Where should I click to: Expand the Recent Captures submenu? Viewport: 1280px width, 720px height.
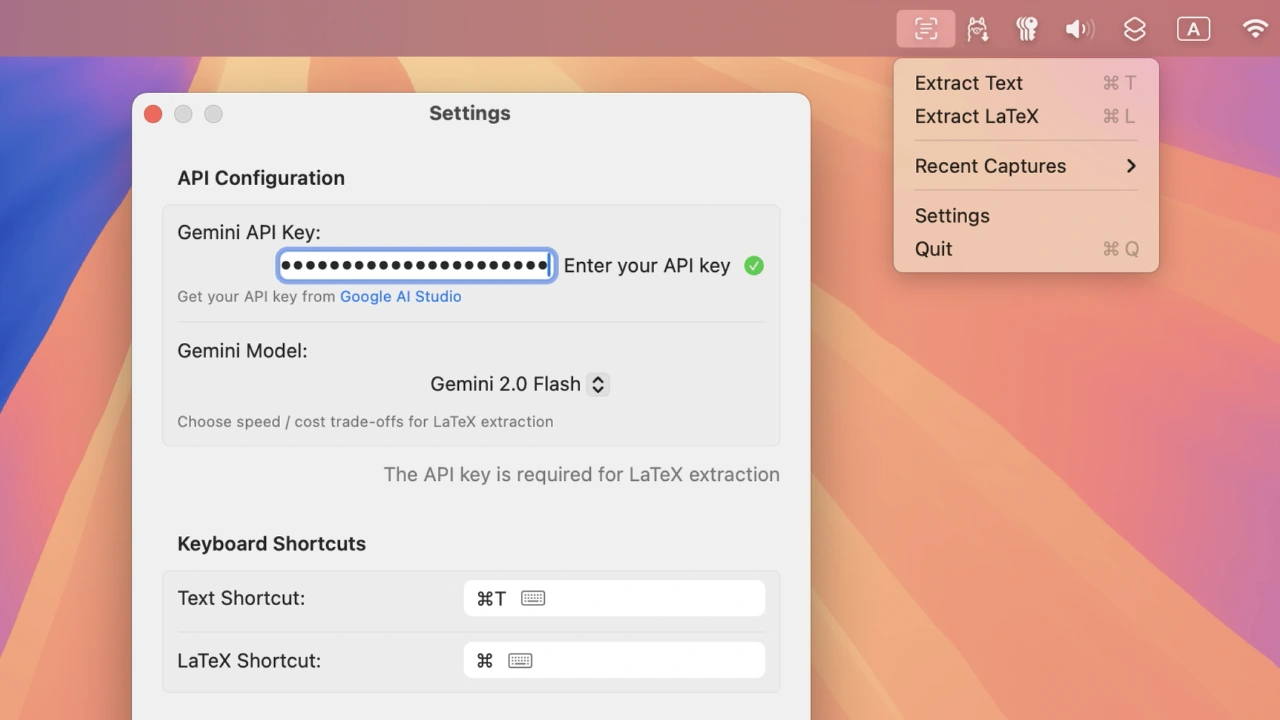coord(1026,166)
